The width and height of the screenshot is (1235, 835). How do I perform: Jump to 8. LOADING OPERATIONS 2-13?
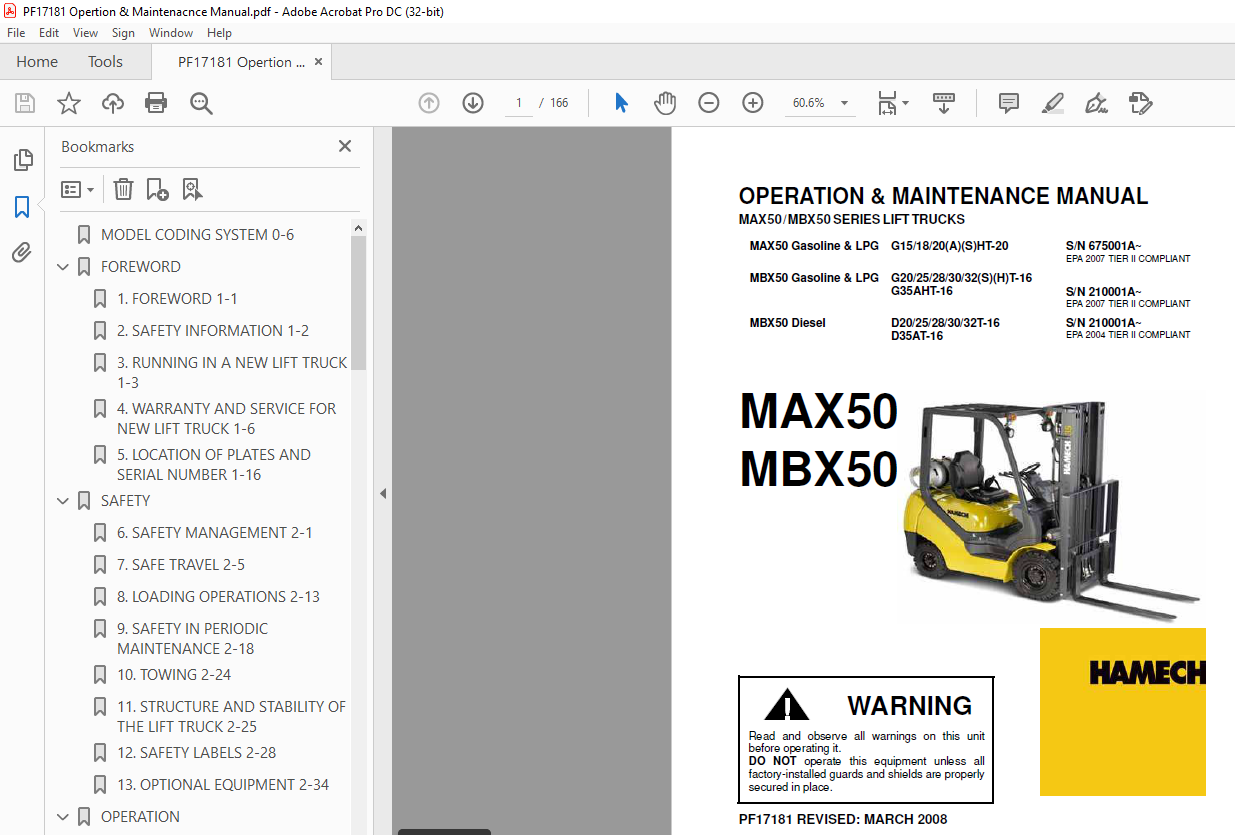[x=218, y=597]
